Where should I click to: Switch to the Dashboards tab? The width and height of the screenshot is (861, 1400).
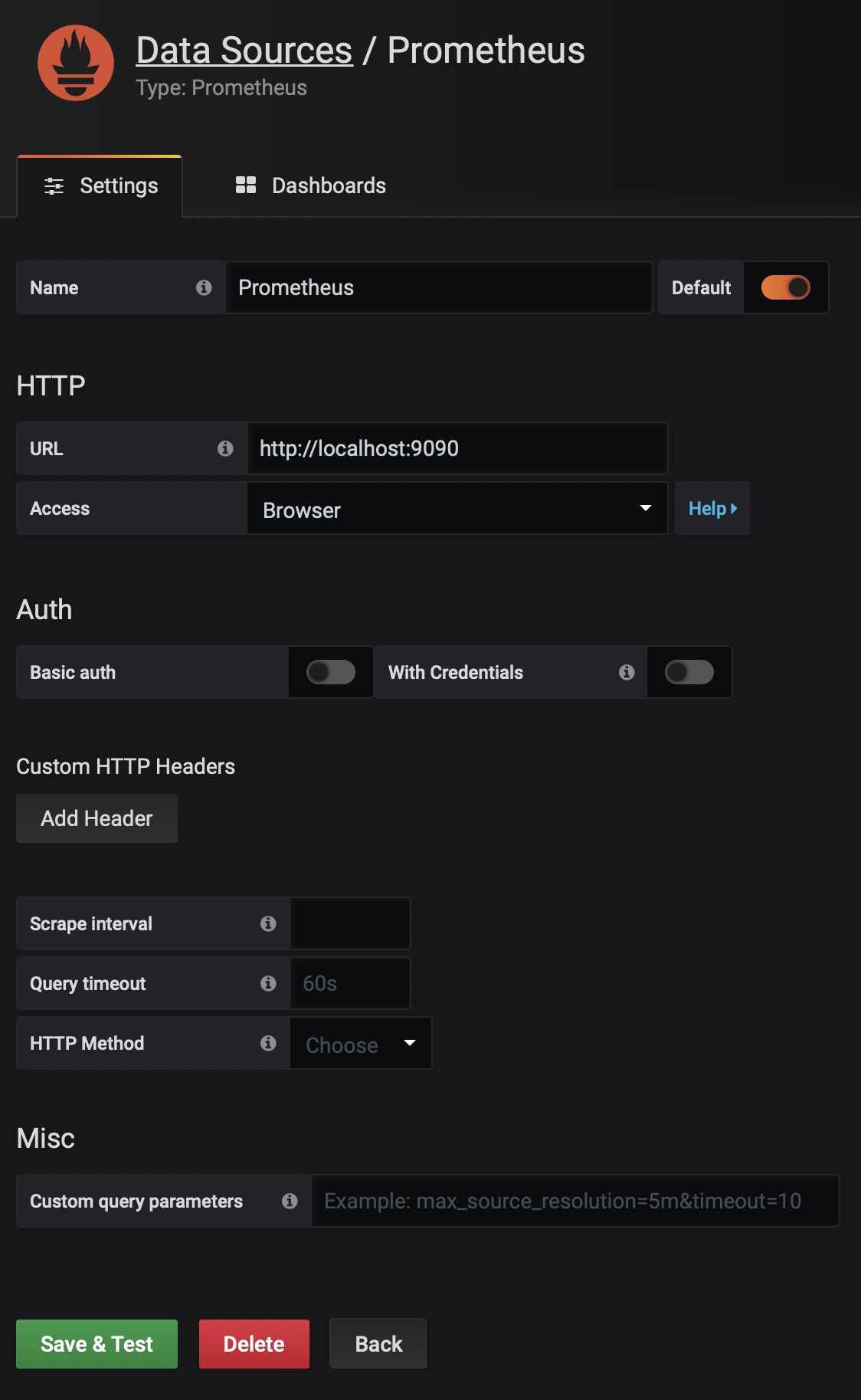(x=310, y=185)
